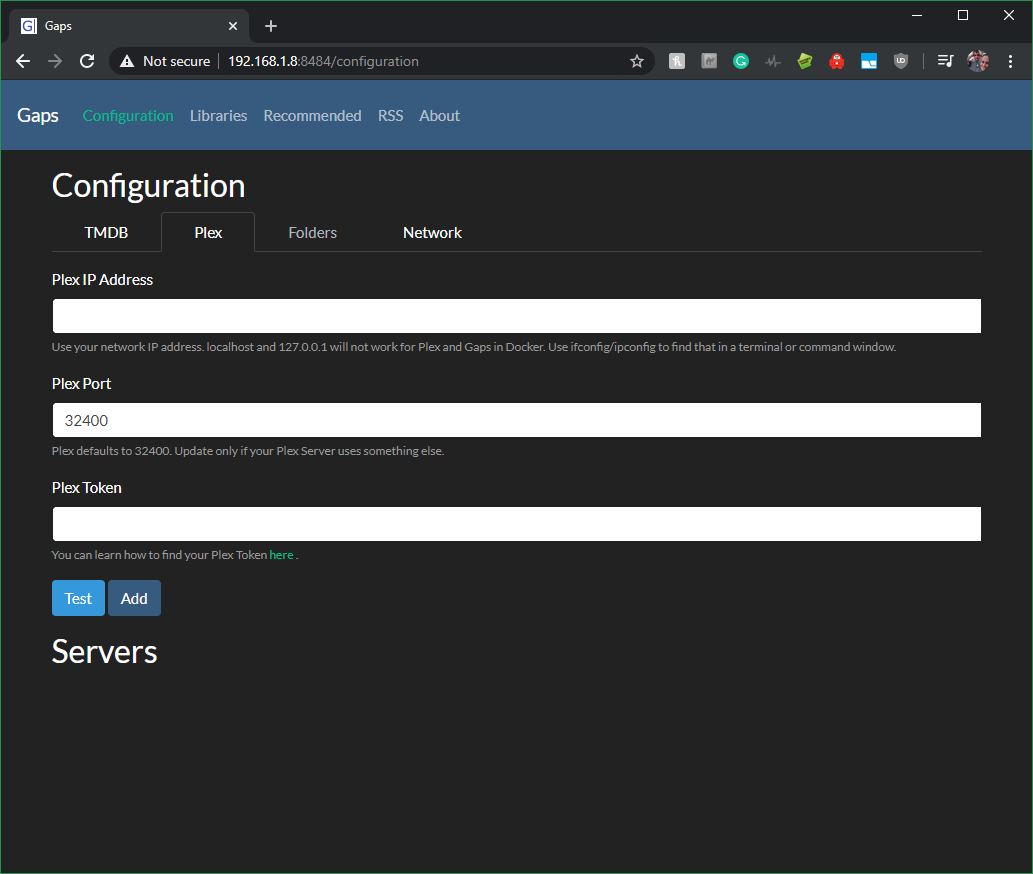Open the media control playlist icon
Screen dimensions: 1033x874
click(x=945, y=61)
